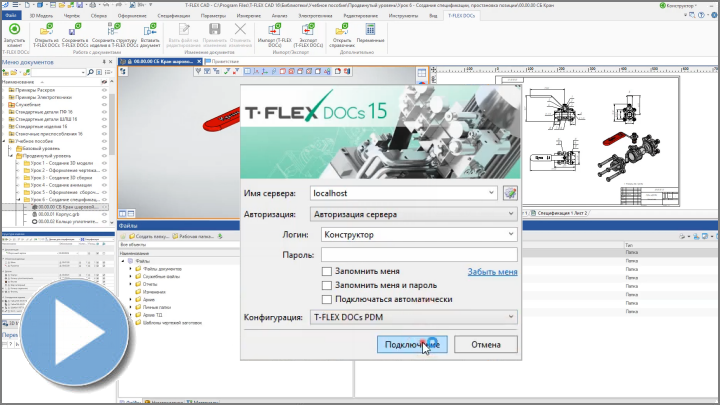The width and height of the screenshot is (720, 405).
Task: Click the Экспорт (T-FLEX DOCs) icon
Action: point(308,30)
